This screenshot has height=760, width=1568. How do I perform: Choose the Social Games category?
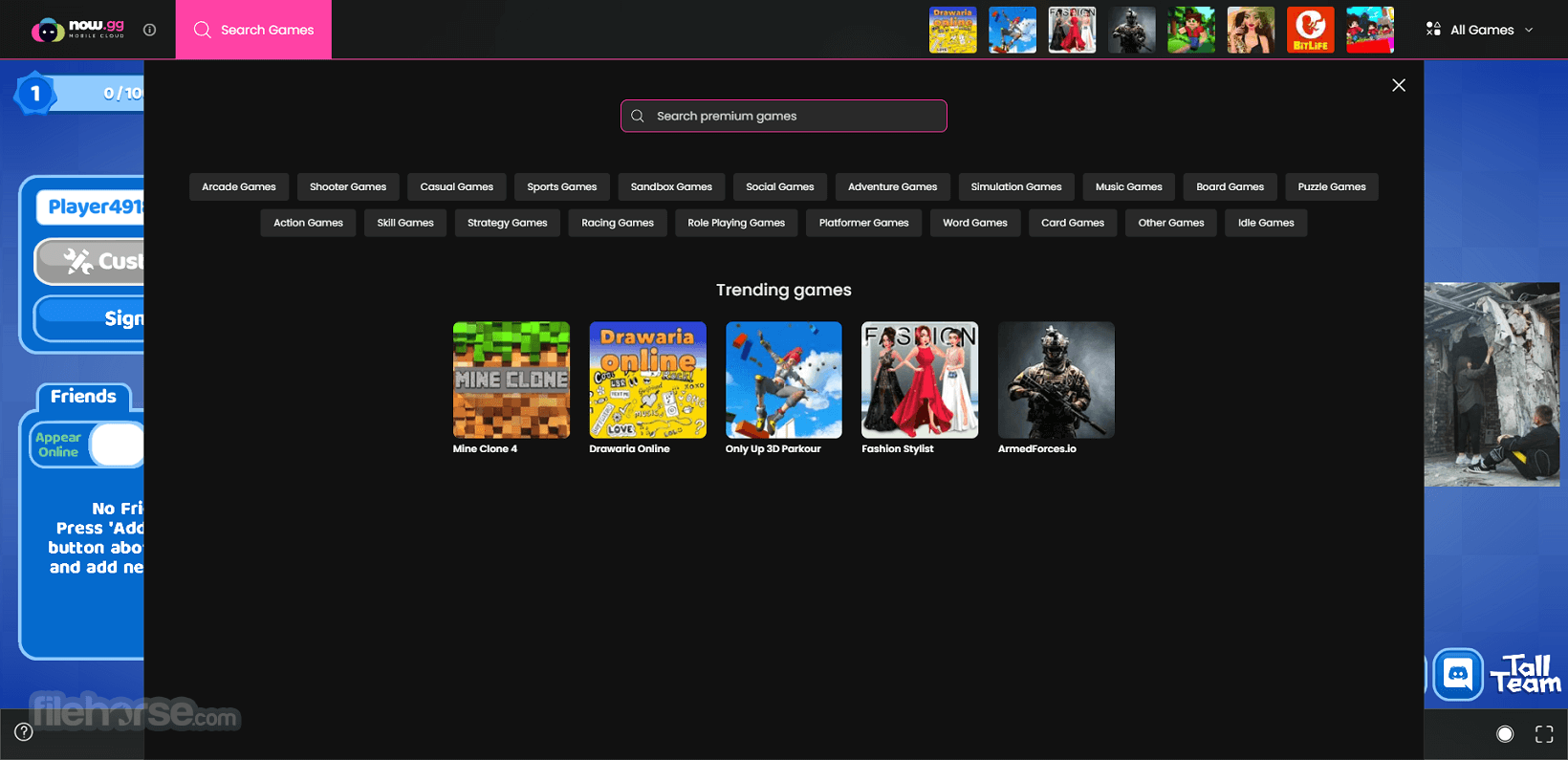780,186
